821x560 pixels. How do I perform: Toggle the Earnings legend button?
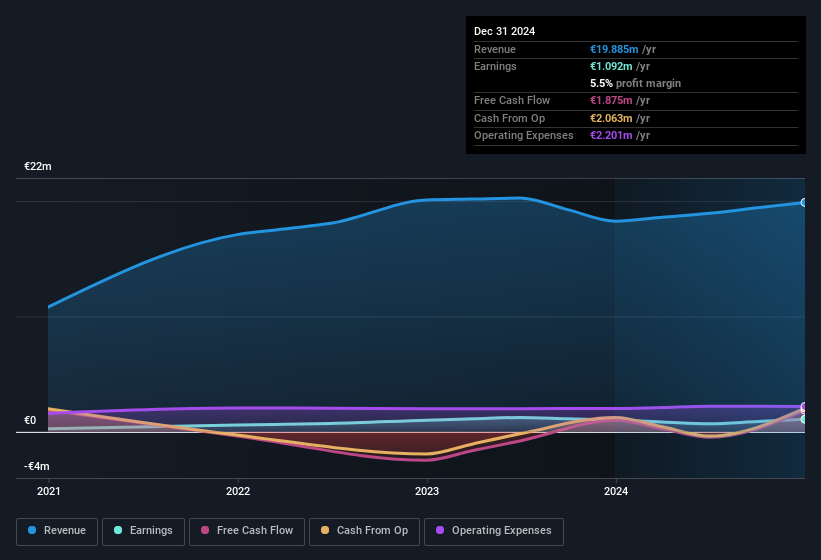click(x=143, y=532)
